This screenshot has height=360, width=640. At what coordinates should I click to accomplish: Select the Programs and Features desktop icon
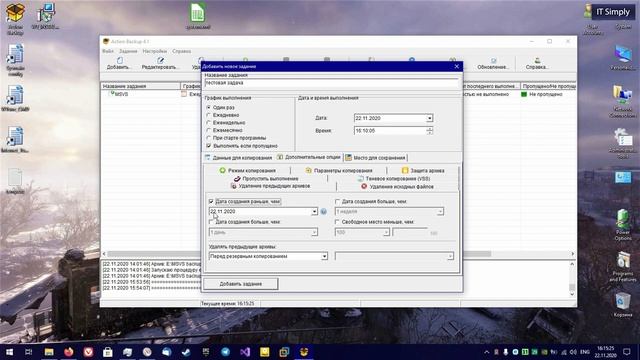click(622, 267)
